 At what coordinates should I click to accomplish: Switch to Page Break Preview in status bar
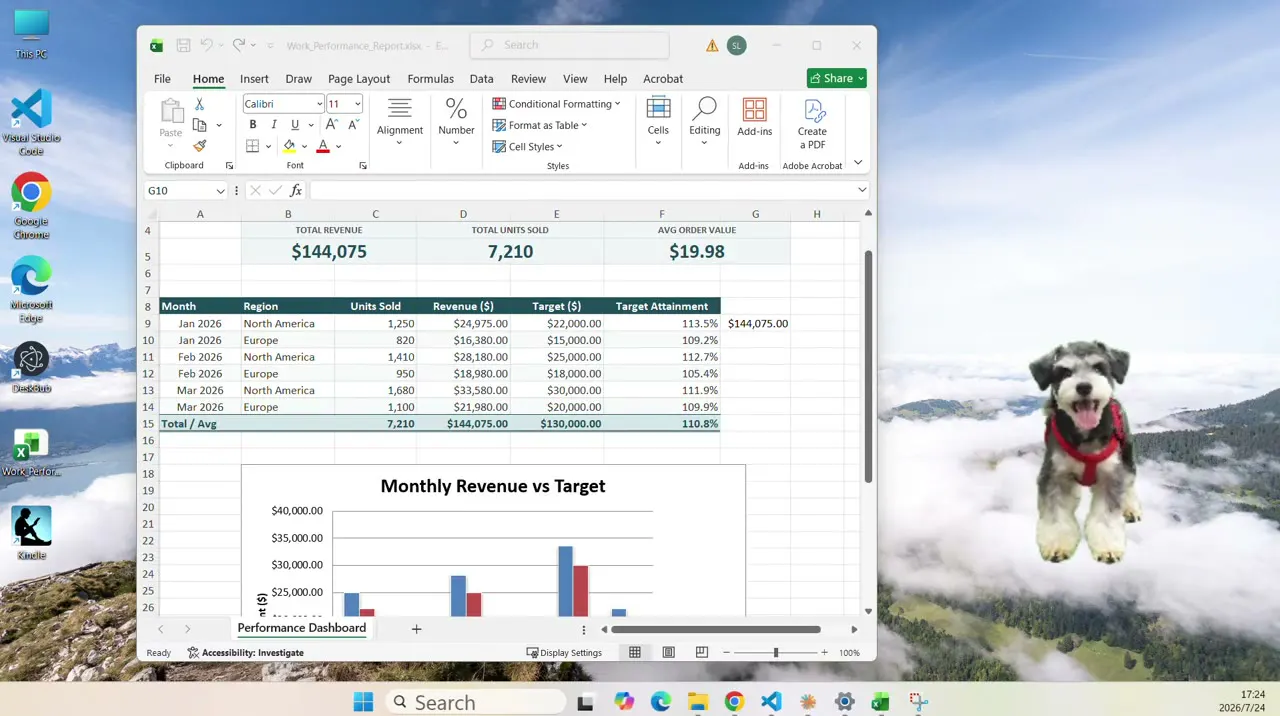[702, 653]
